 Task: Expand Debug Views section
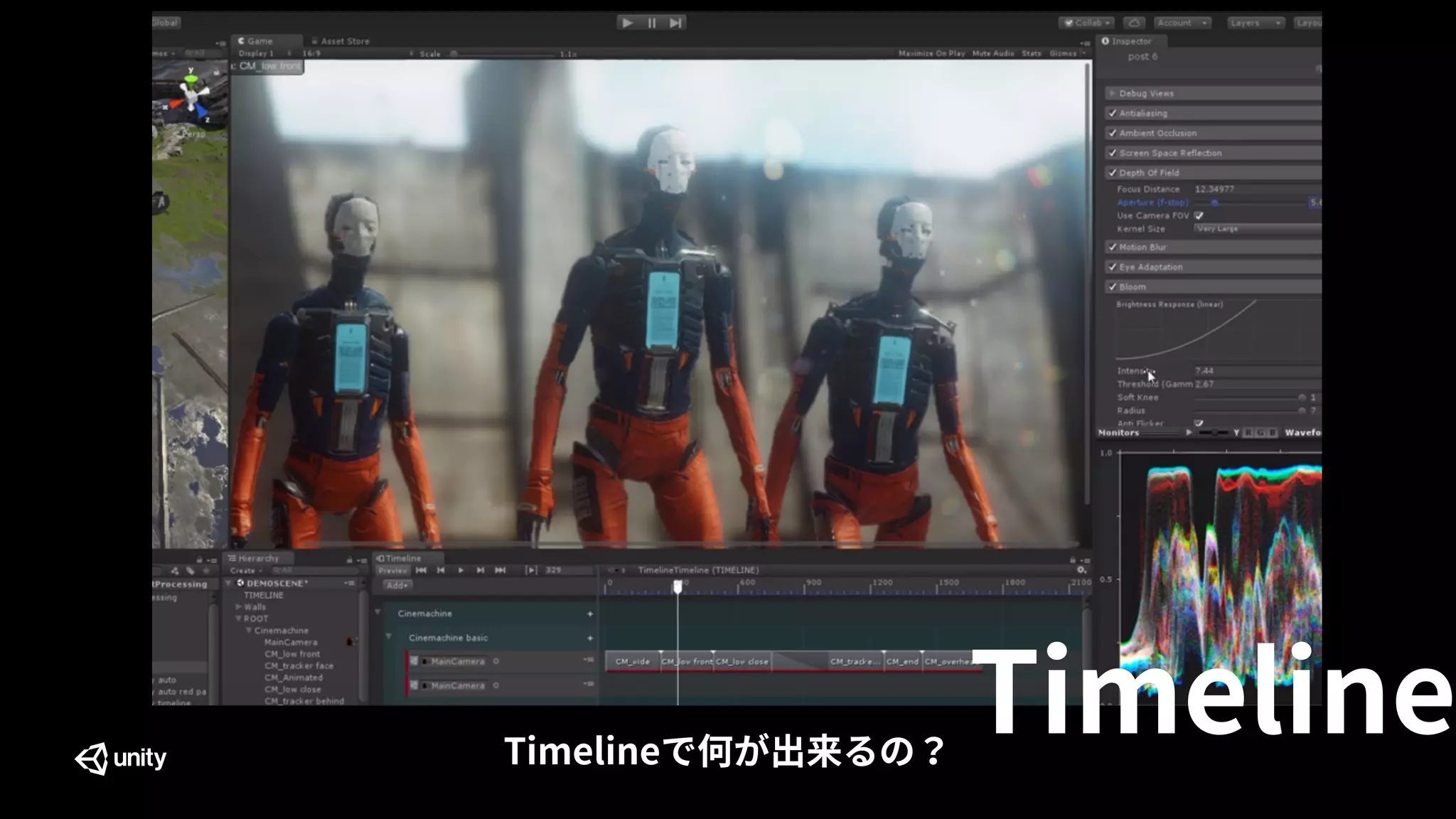pos(1112,93)
